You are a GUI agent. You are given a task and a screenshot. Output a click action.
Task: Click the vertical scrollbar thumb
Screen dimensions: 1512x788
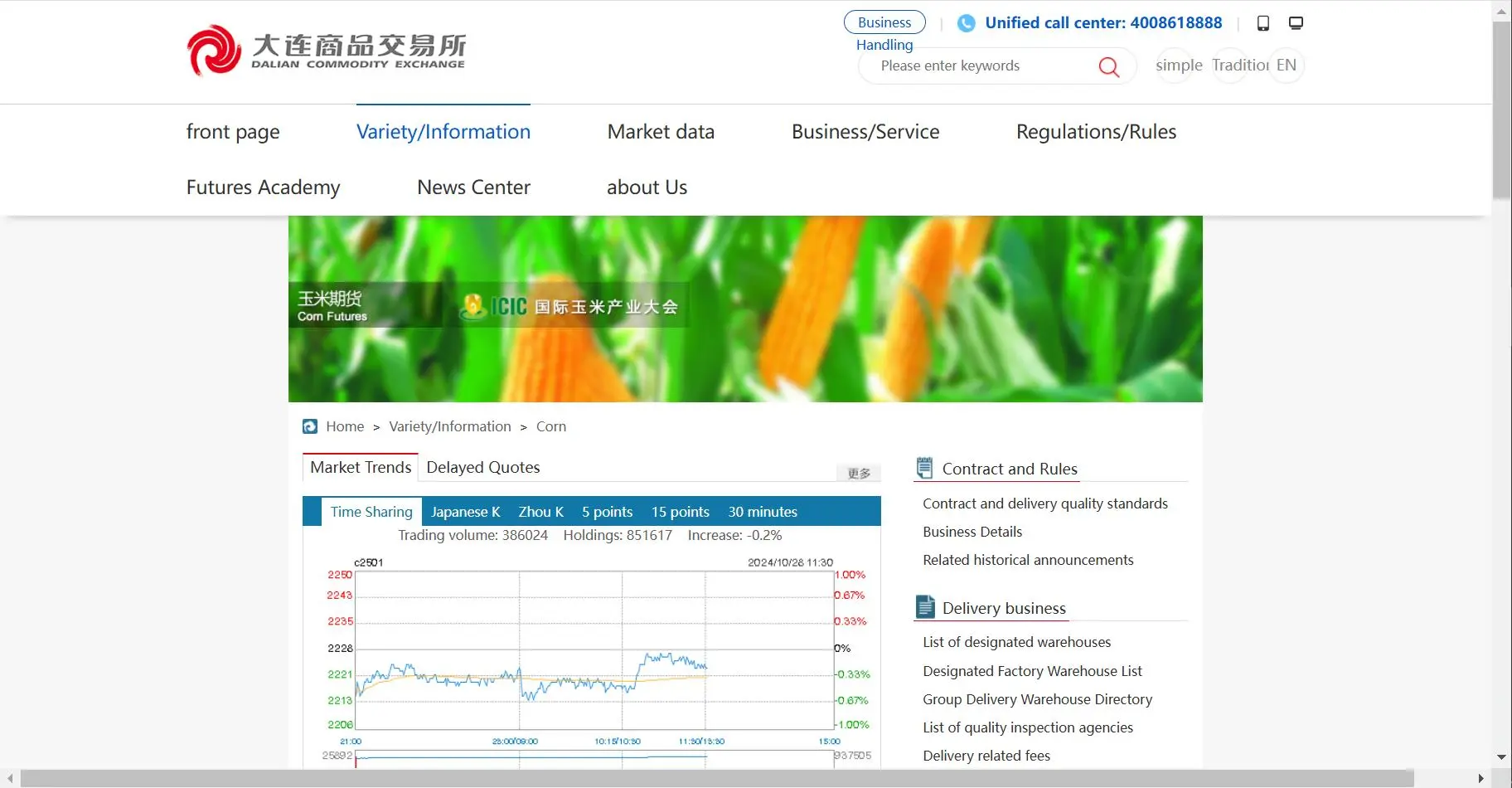tap(1502, 110)
